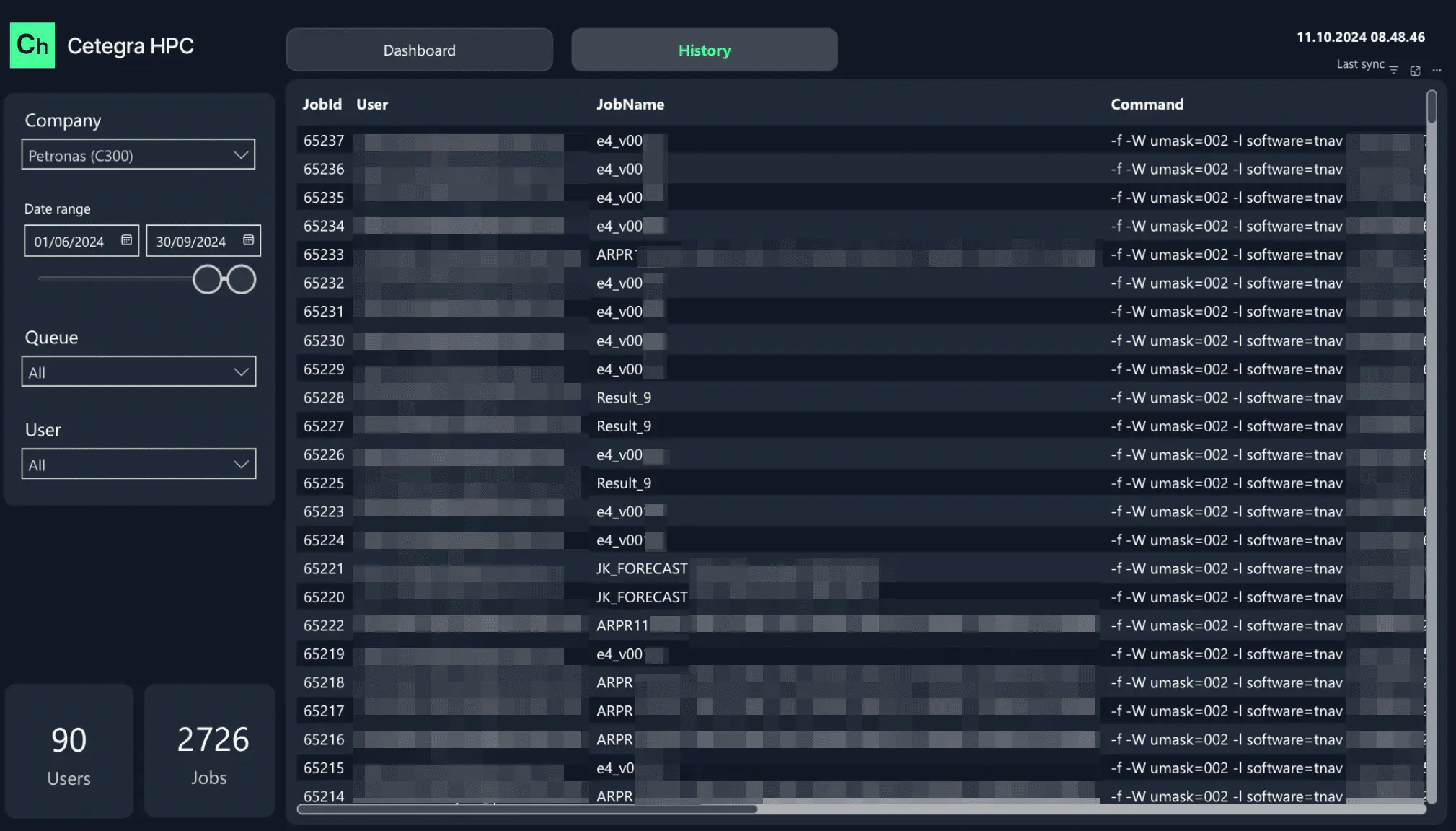Screen dimensions: 1456x831
Task: Open start date calendar picker icon
Action: coord(126,240)
